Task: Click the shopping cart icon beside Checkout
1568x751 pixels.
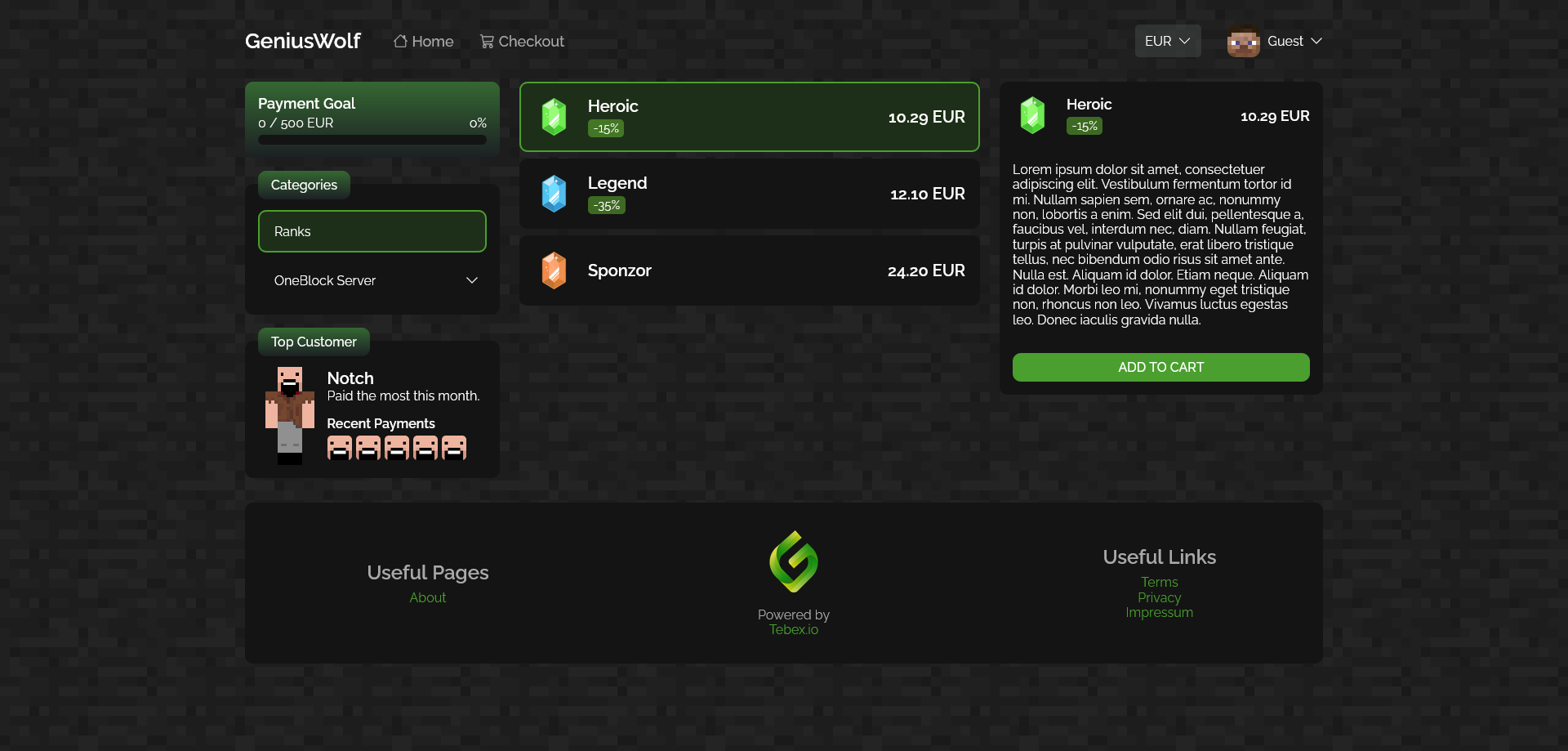Action: point(486,40)
